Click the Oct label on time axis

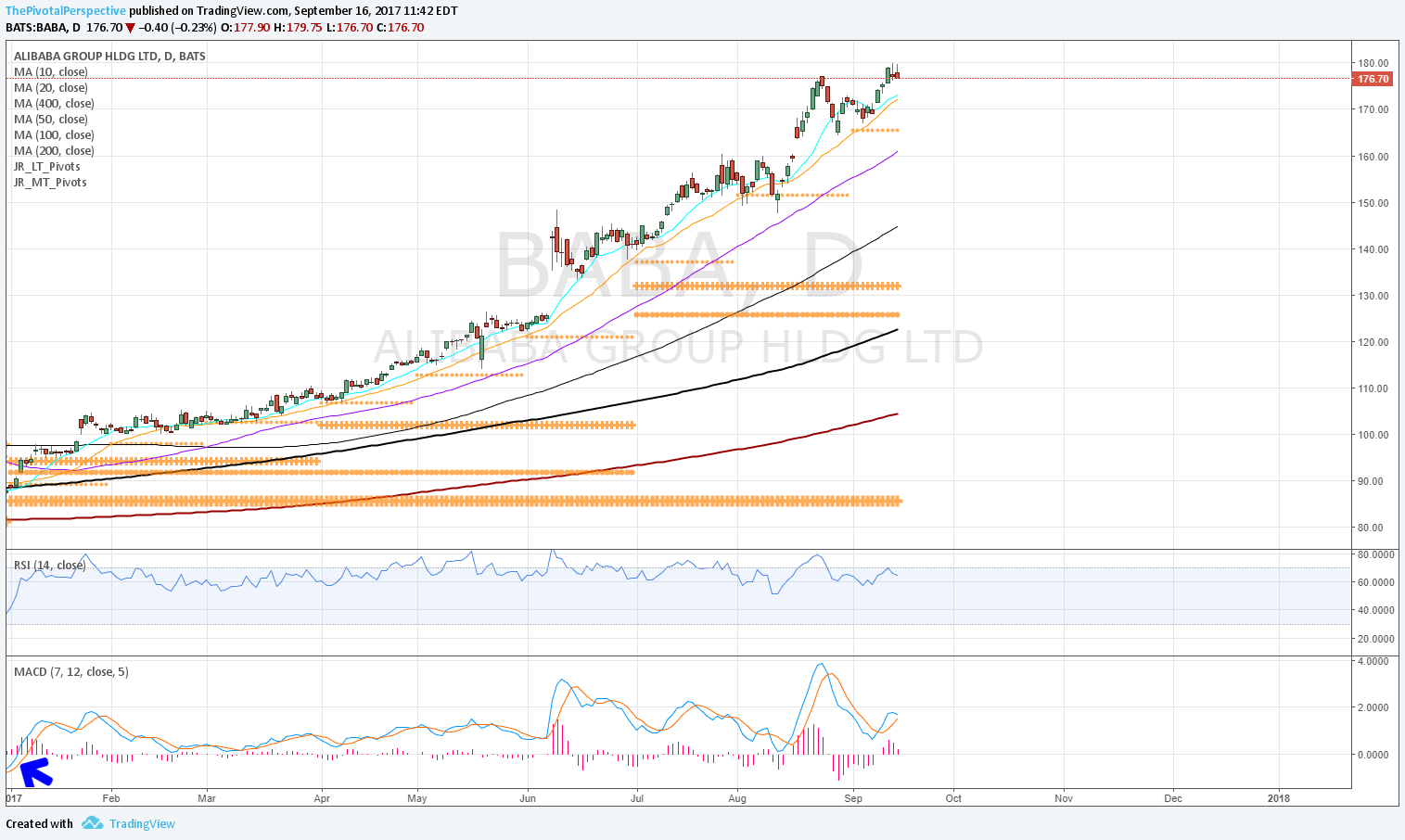[953, 798]
